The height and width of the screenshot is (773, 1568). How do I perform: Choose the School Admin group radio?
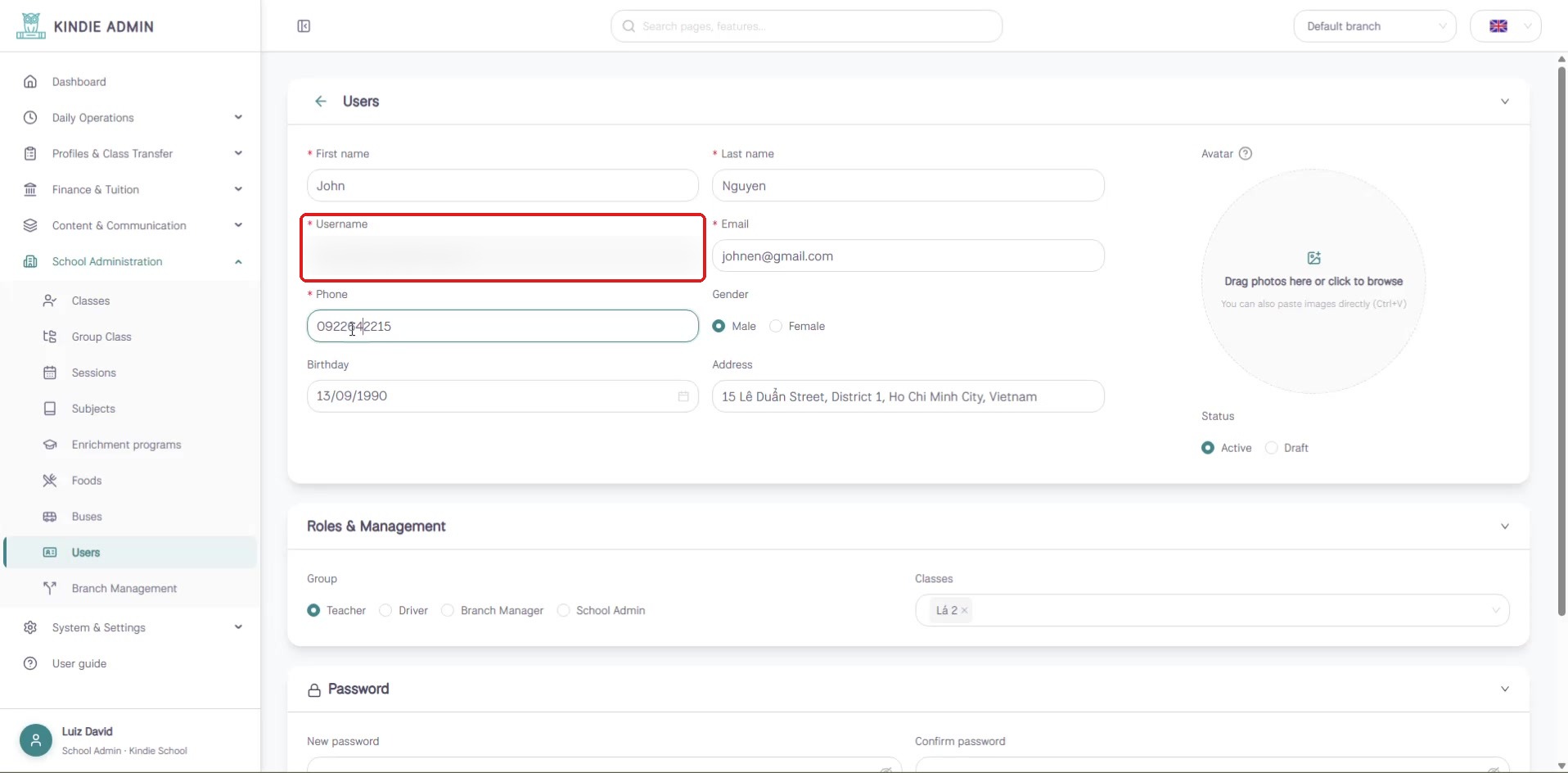(563, 610)
